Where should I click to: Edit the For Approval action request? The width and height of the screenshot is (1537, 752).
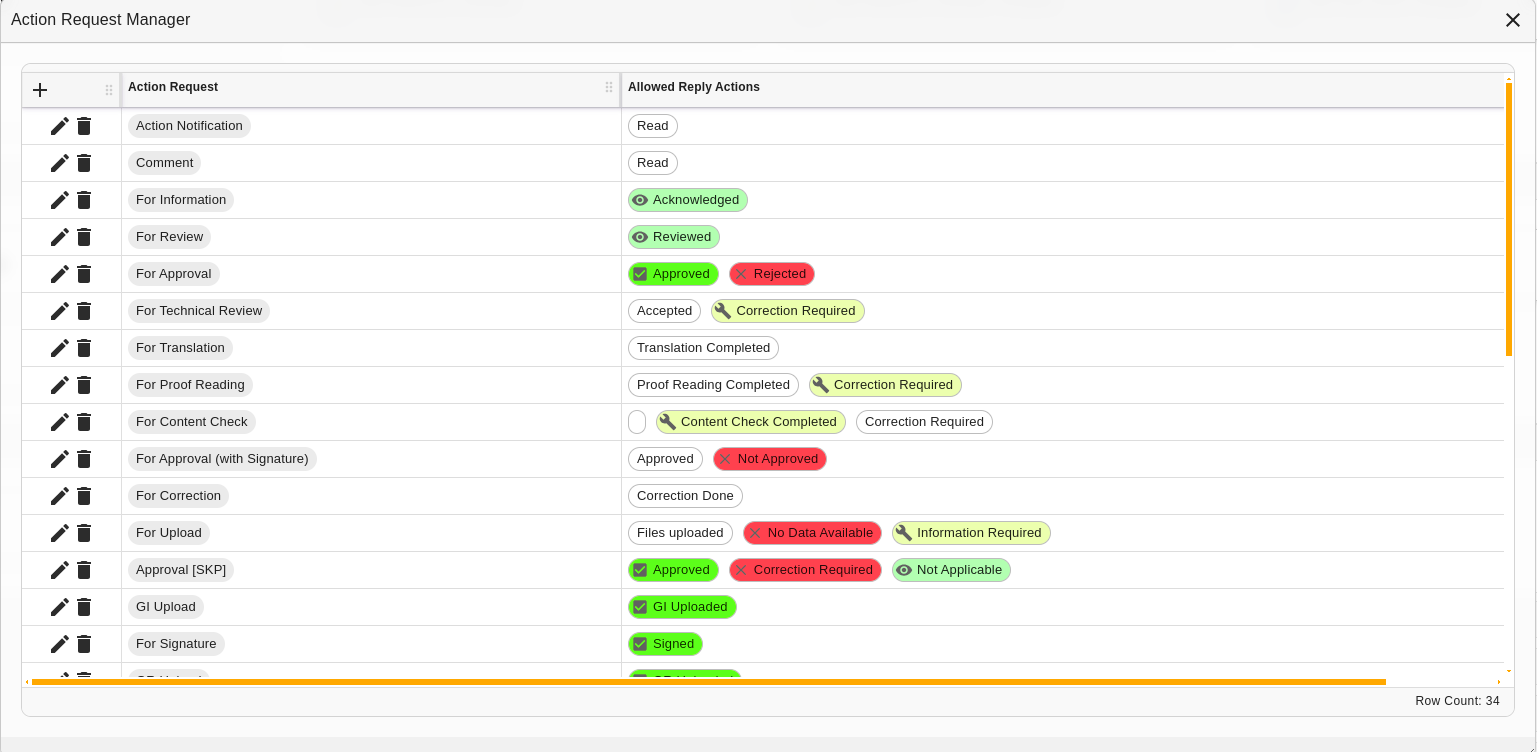click(59, 274)
